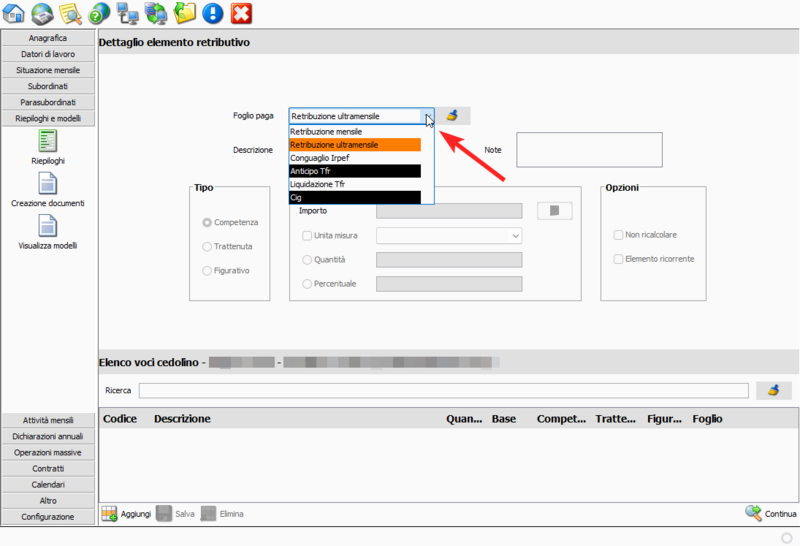
Task: Open the globe help icon with question mark
Action: 99,13
